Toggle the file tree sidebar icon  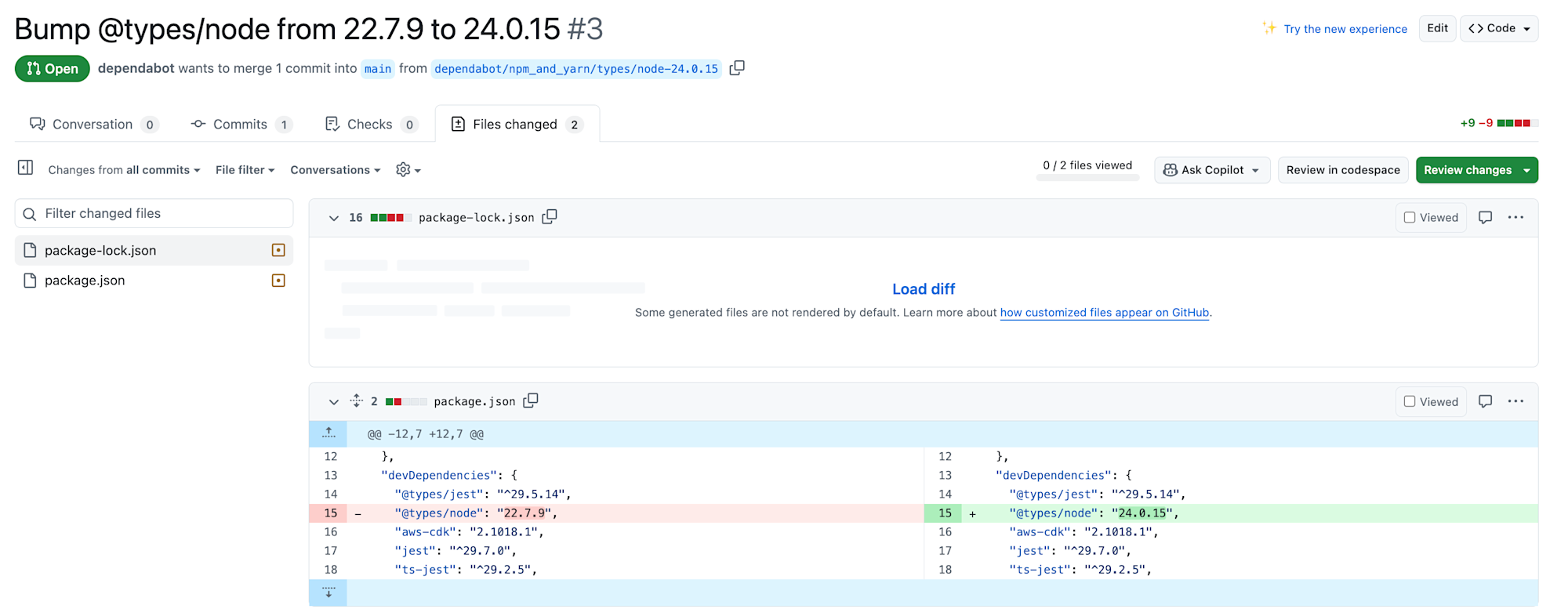25,168
